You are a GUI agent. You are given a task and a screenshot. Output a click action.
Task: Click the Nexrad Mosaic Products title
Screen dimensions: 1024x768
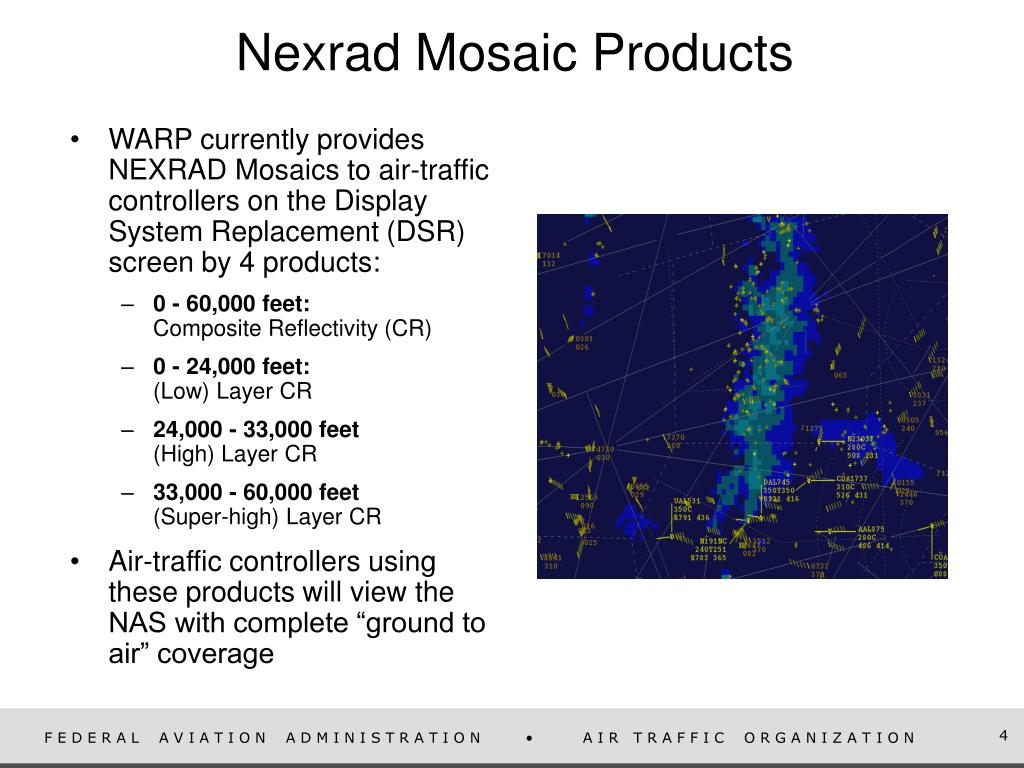(x=514, y=53)
